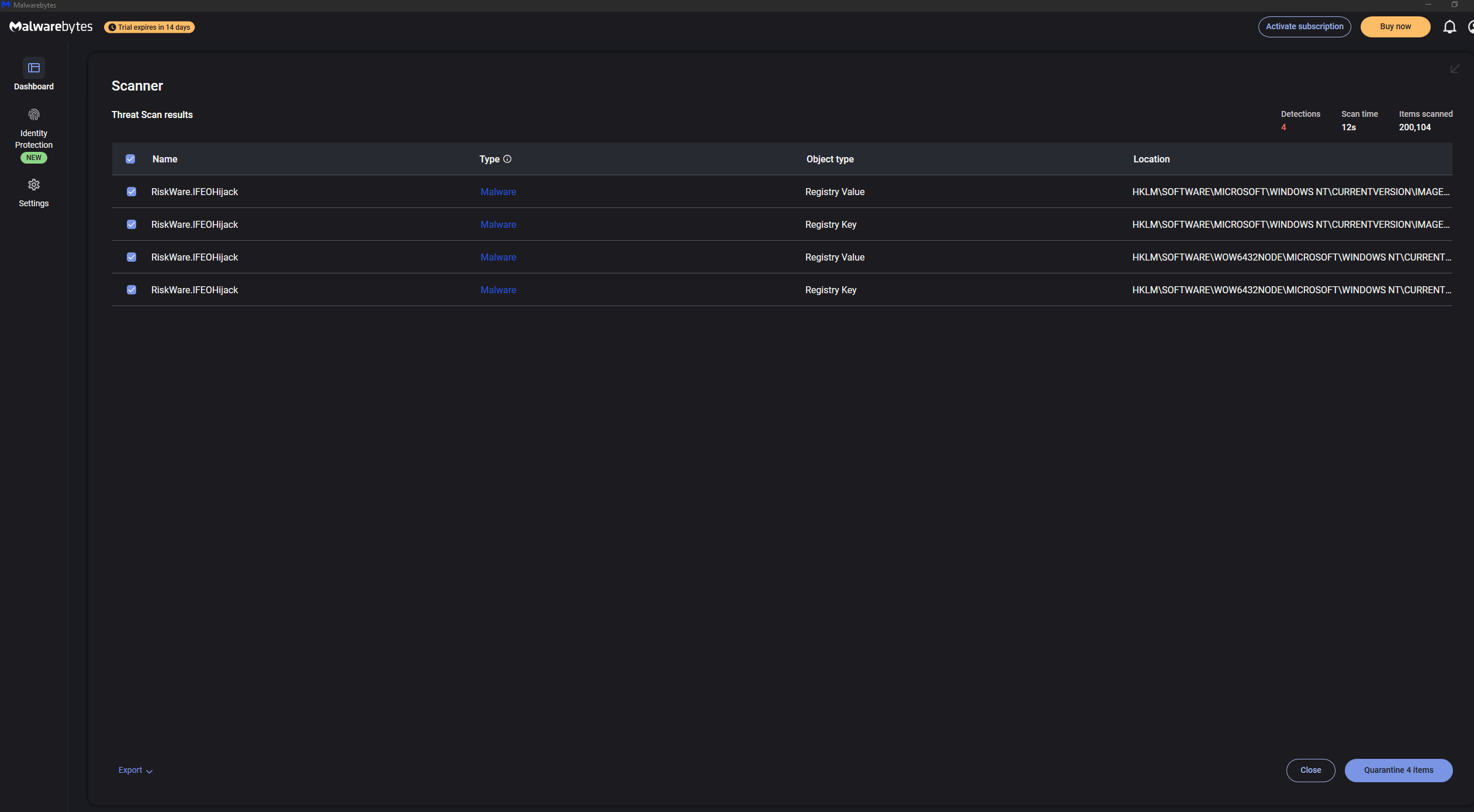Screen dimensions: 1474x812
Task: Open Identity Protection fingerprint icon
Action: [x=34, y=114]
